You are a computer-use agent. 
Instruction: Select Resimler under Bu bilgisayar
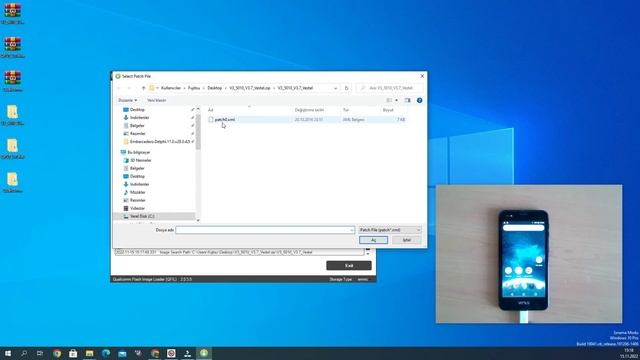(137, 200)
